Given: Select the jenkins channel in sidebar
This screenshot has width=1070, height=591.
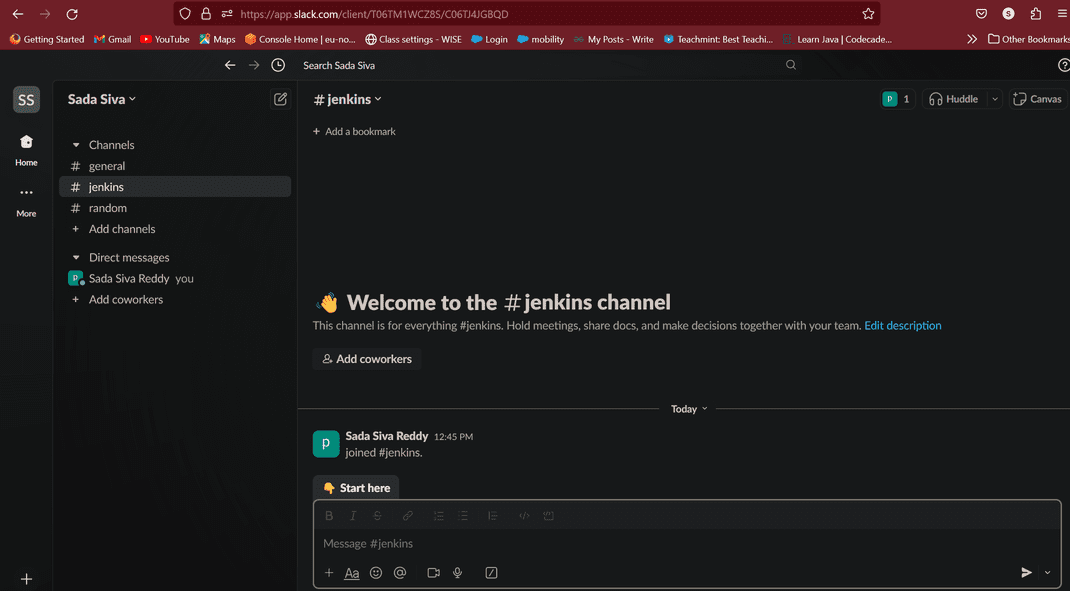Looking at the screenshot, I should coord(175,187).
